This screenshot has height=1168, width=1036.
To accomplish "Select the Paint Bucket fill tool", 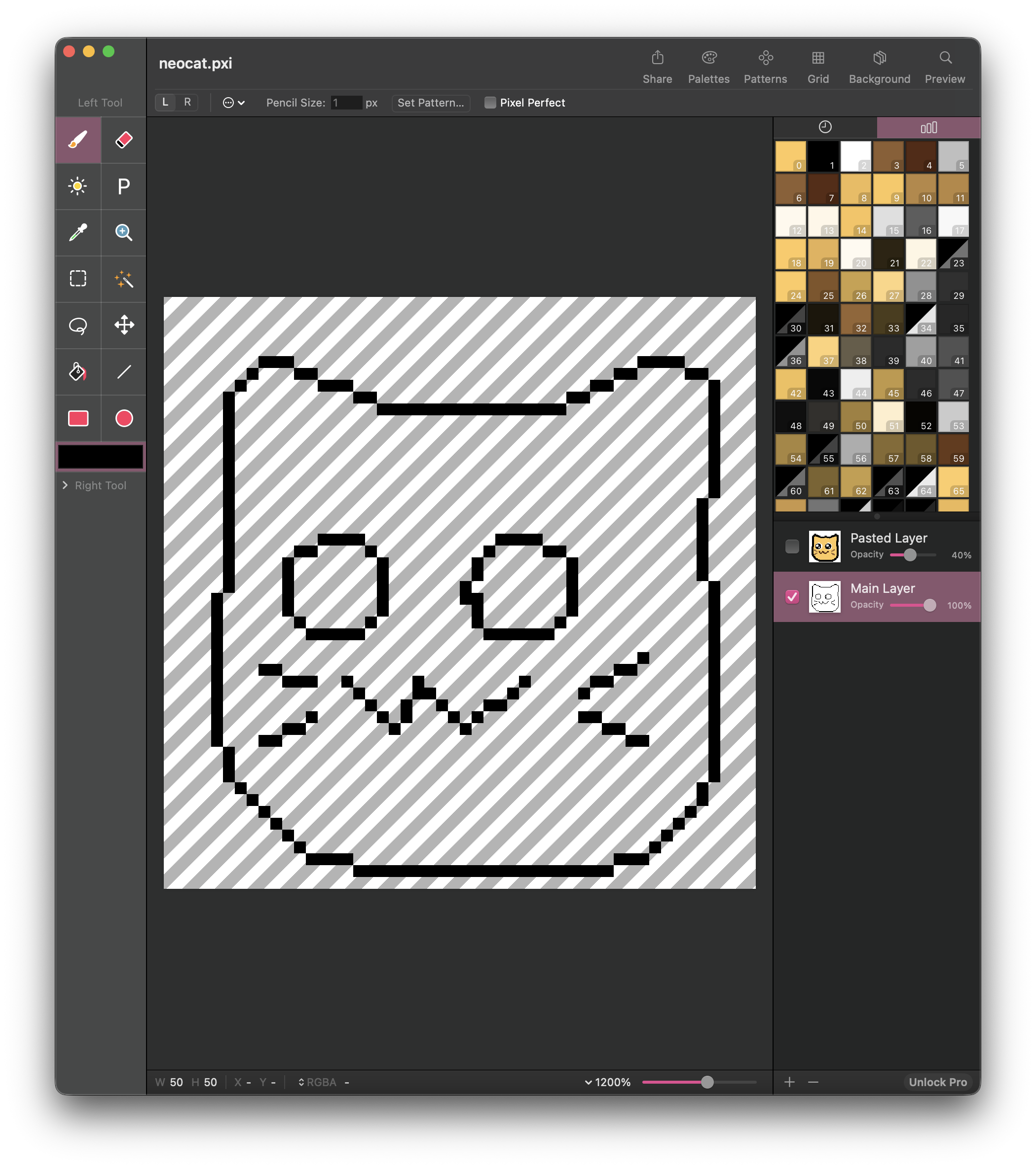I will (78, 372).
